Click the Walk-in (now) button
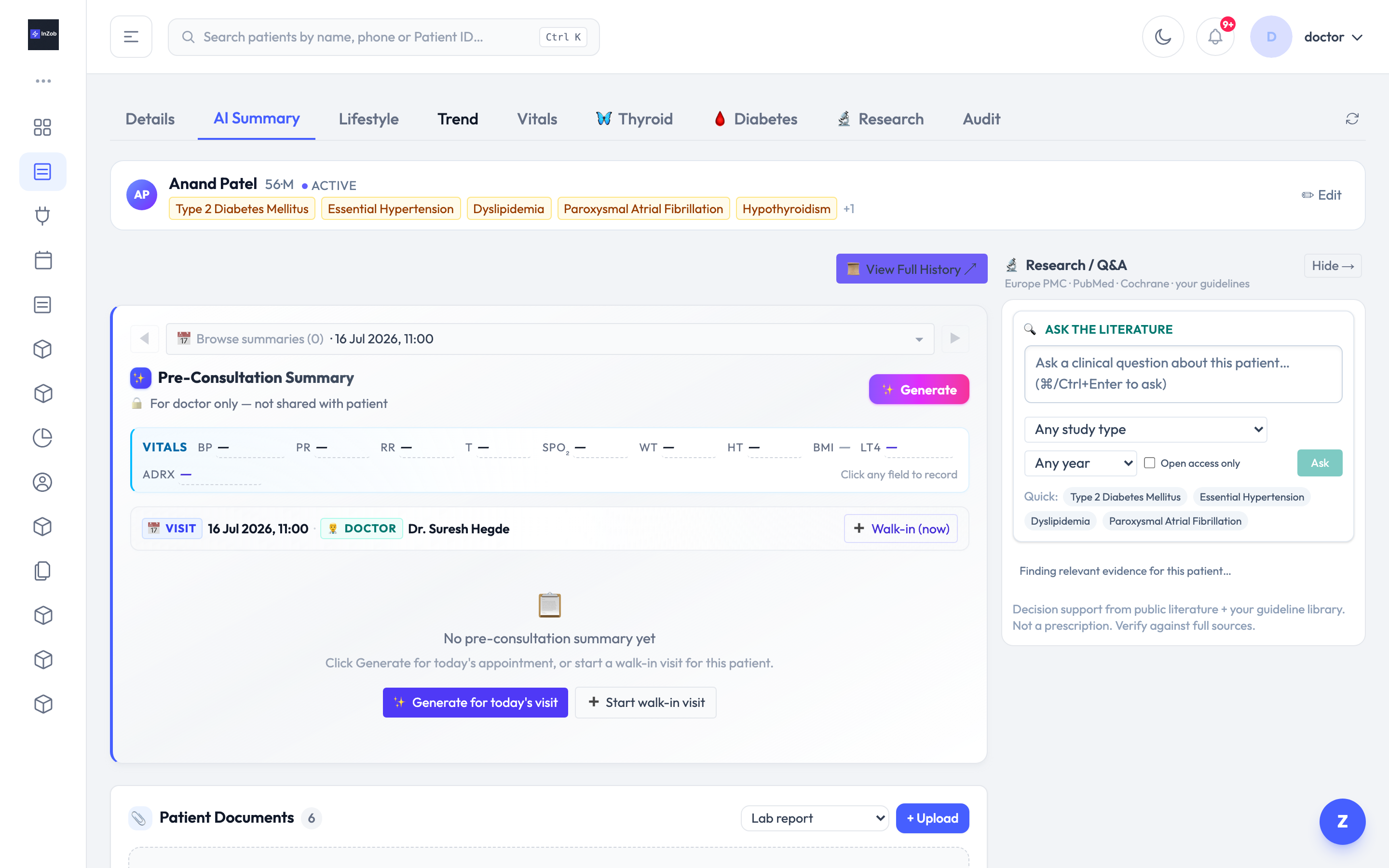 pyautogui.click(x=900, y=528)
